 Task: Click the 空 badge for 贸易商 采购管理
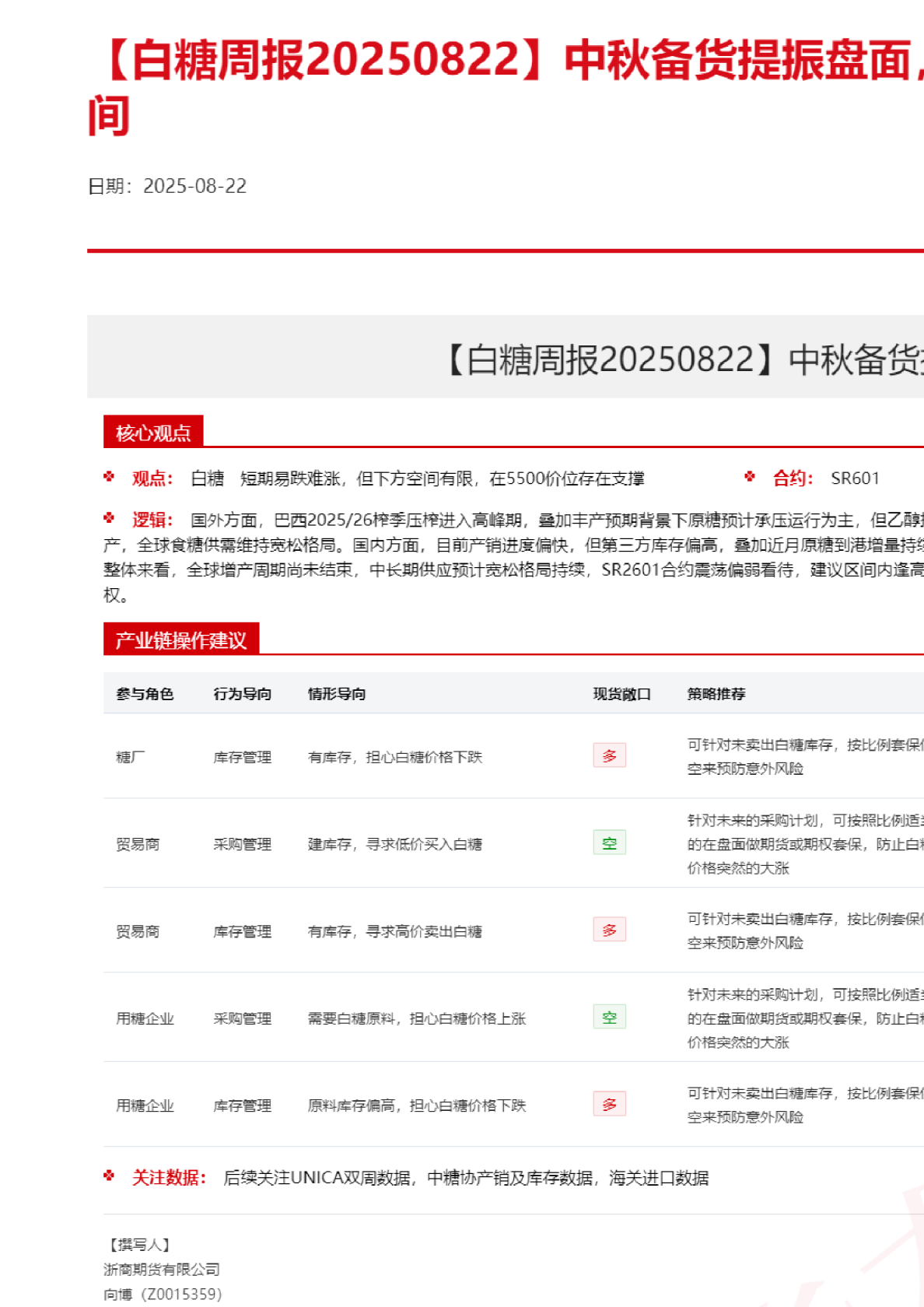(609, 843)
